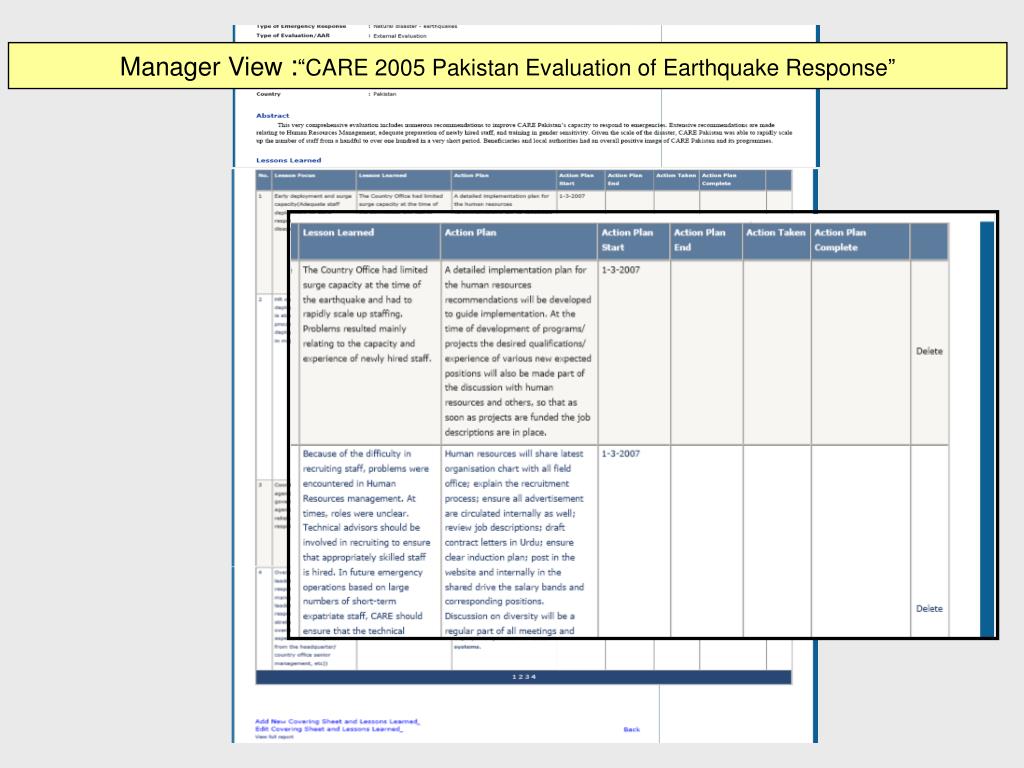This screenshot has height=768, width=1024.
Task: Click the 'Early deployment and surge' cell in the background table
Action: [x=313, y=196]
